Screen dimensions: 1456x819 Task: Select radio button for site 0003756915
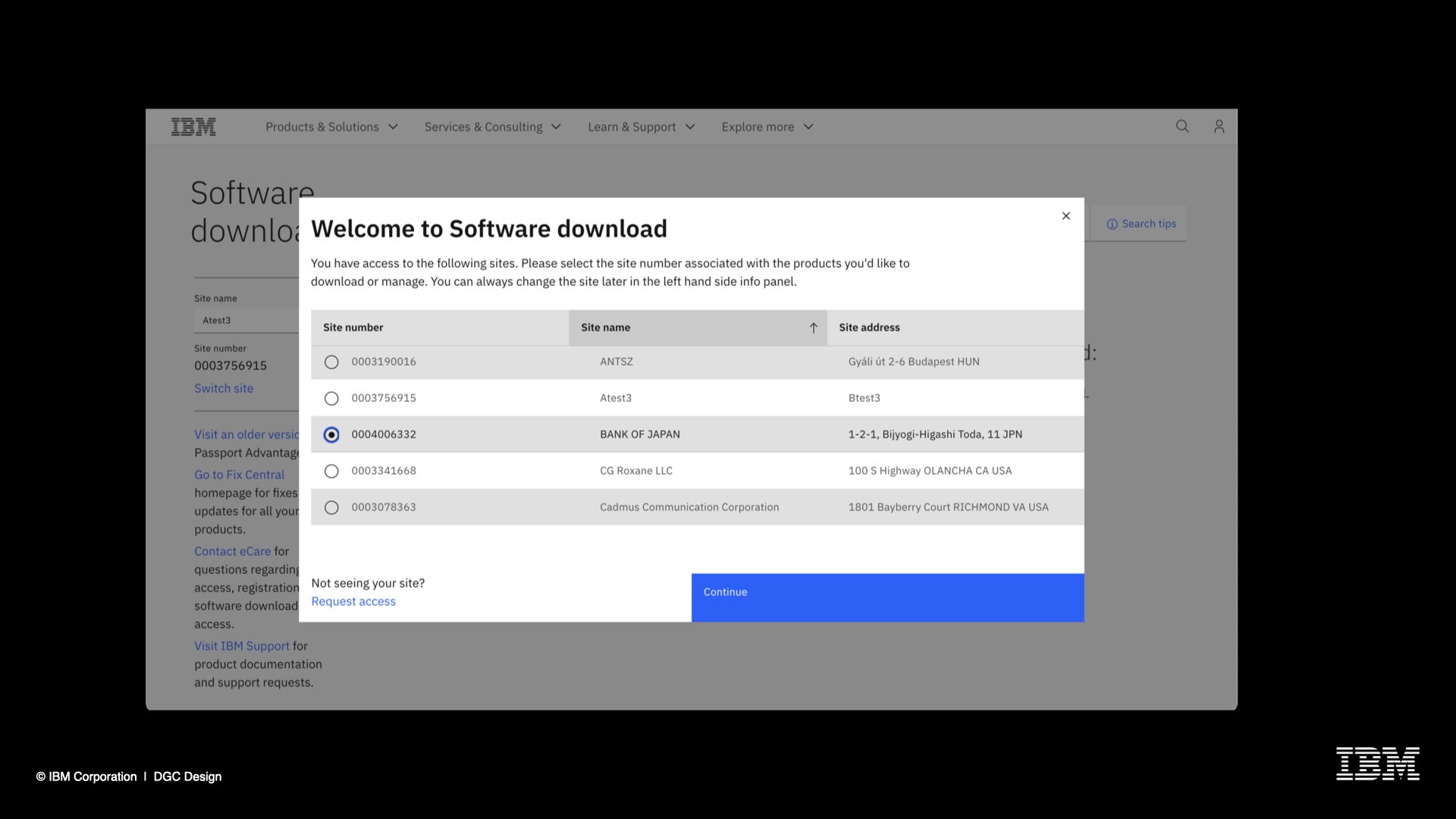[x=331, y=398]
